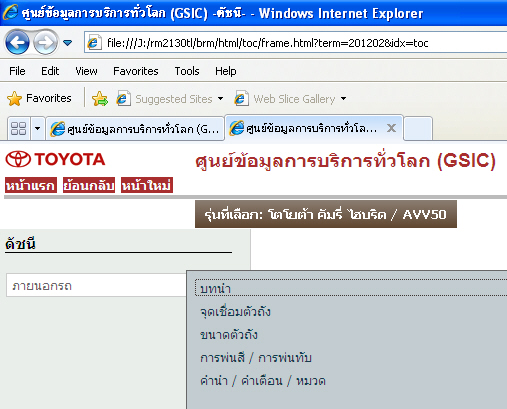
Task: Open Suggested Sites link
Action: (173, 99)
